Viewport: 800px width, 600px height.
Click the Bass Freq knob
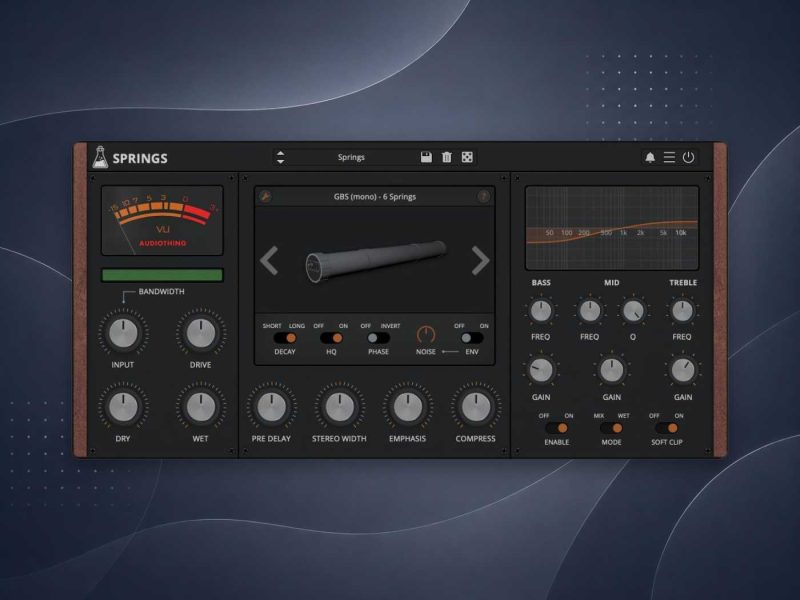(541, 311)
